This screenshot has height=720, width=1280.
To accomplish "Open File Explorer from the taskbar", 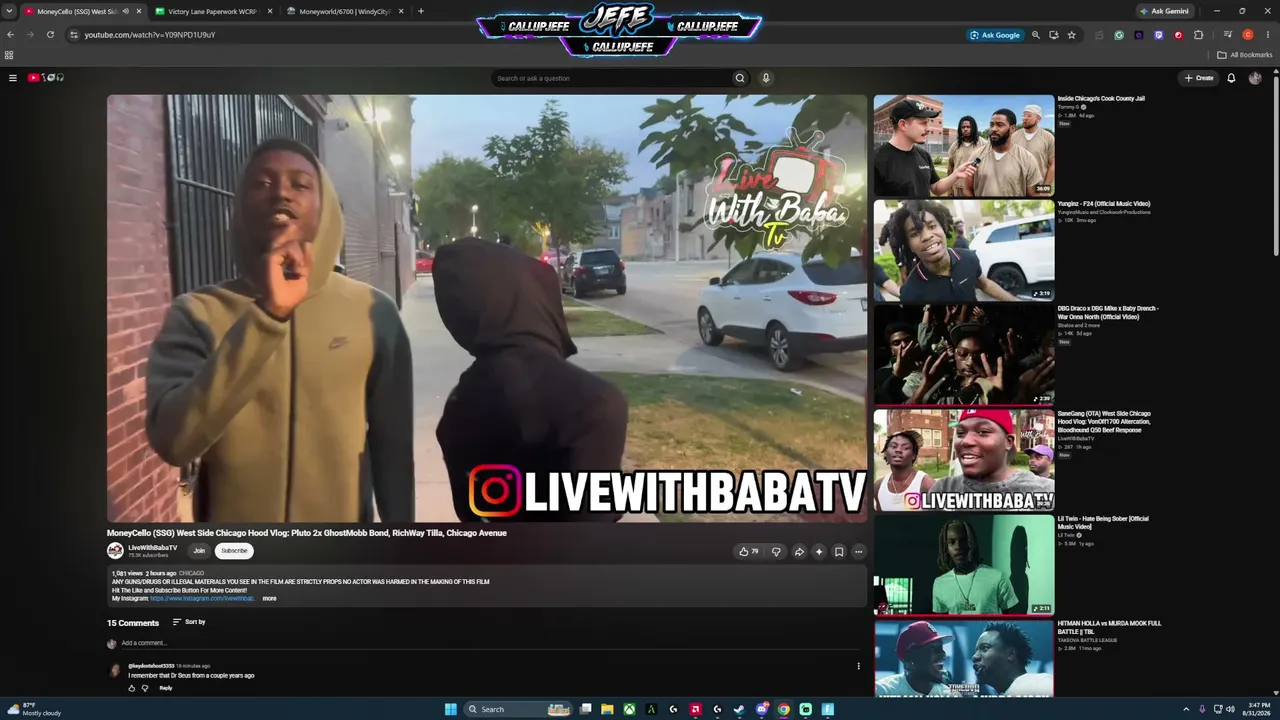I will coord(607,709).
